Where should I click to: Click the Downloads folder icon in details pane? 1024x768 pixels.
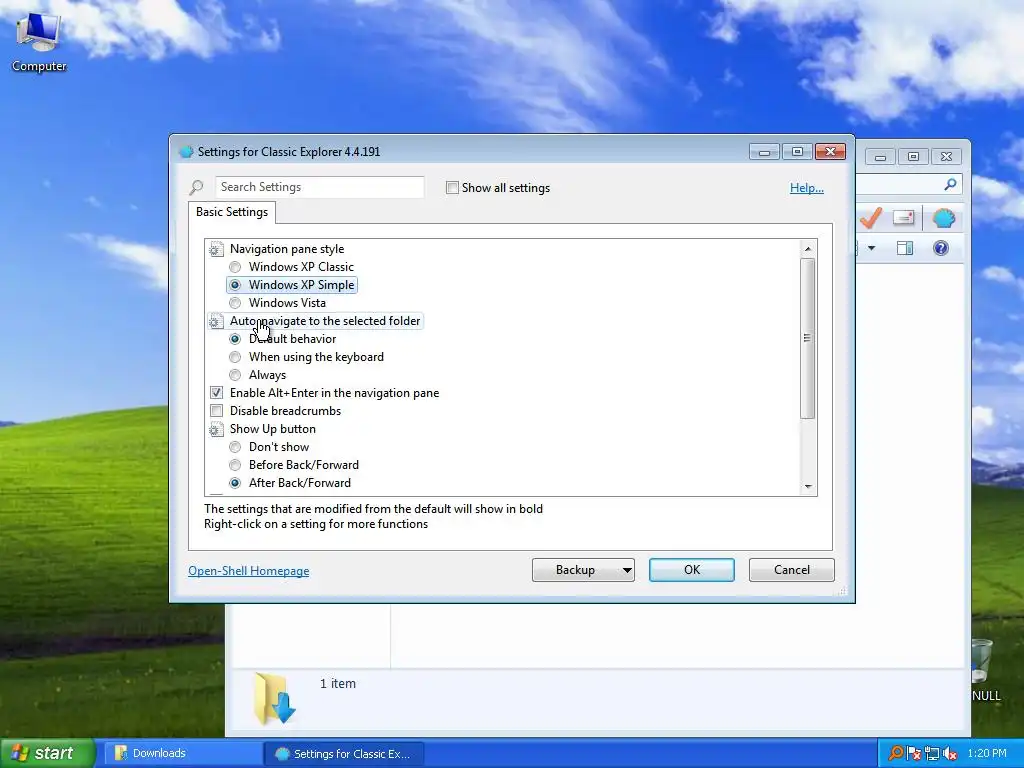(x=274, y=699)
